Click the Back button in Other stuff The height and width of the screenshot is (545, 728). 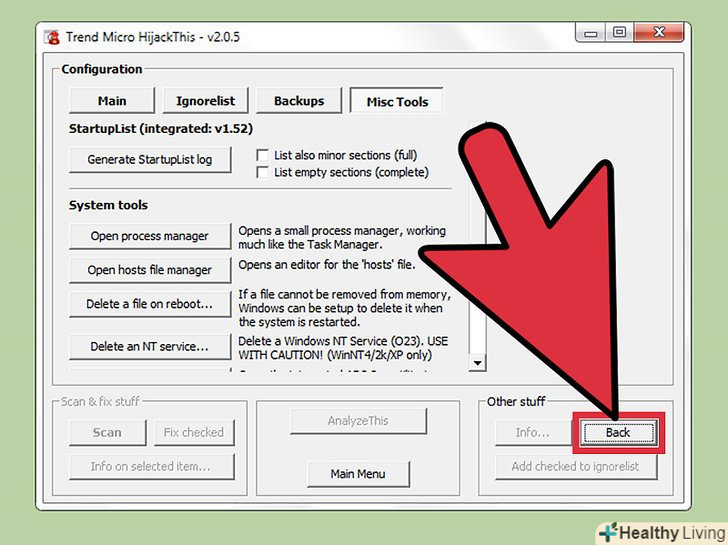618,433
